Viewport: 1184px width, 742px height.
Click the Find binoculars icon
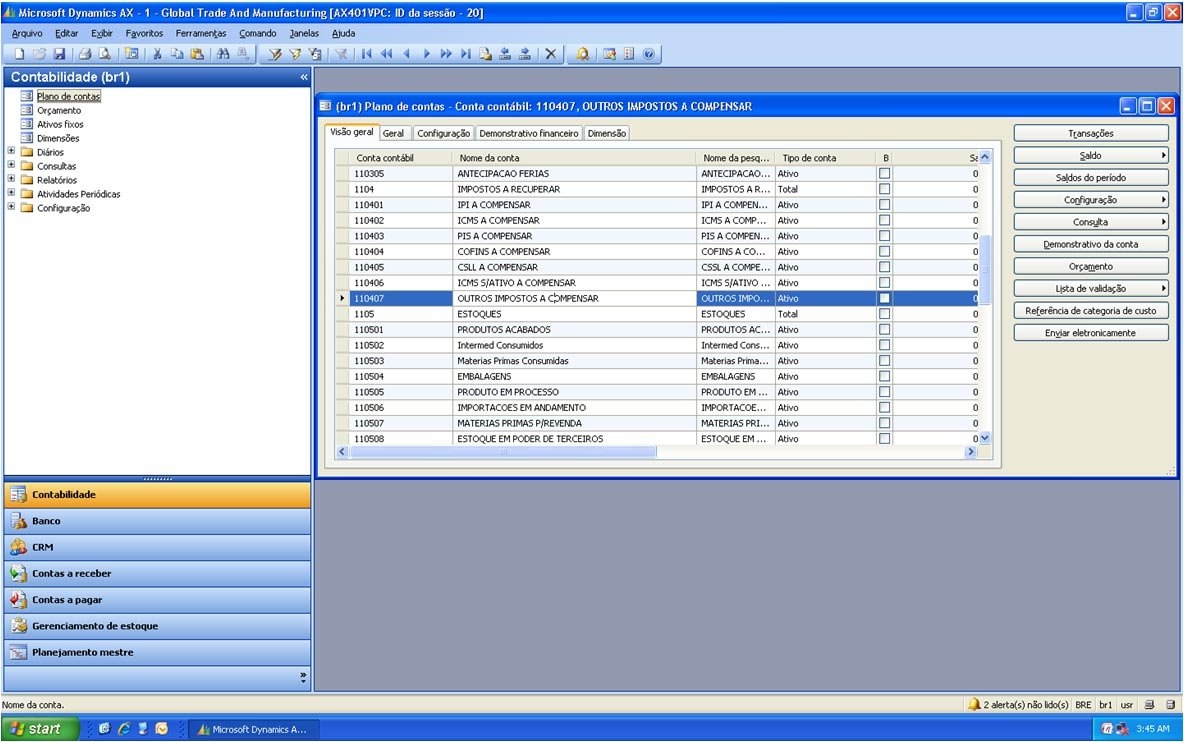click(x=223, y=54)
